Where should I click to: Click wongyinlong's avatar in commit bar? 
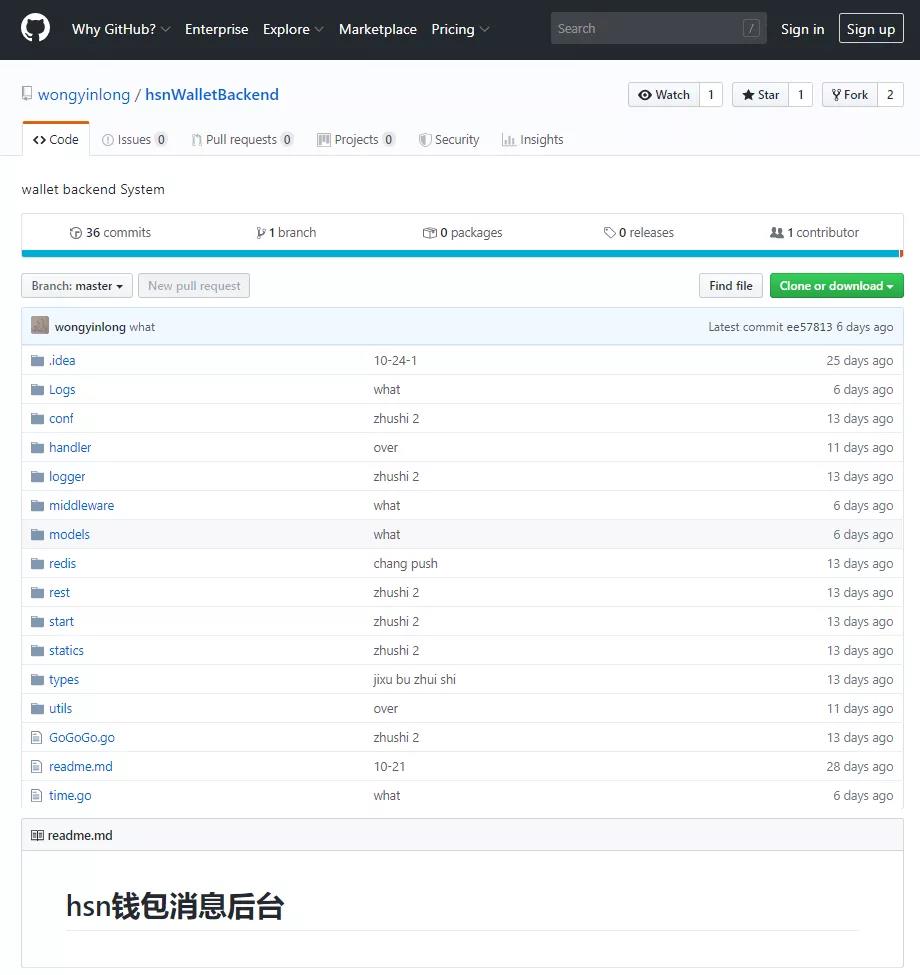coord(40,325)
